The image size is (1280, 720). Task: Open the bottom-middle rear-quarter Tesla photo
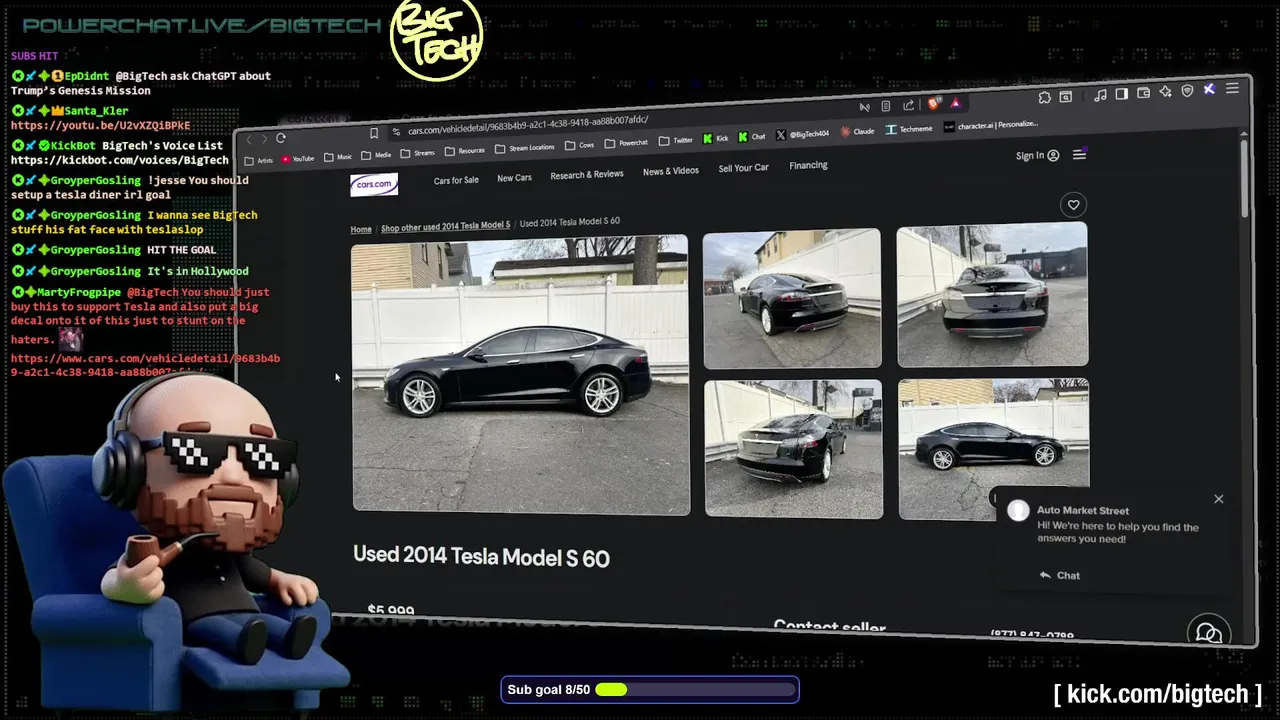tap(793, 448)
